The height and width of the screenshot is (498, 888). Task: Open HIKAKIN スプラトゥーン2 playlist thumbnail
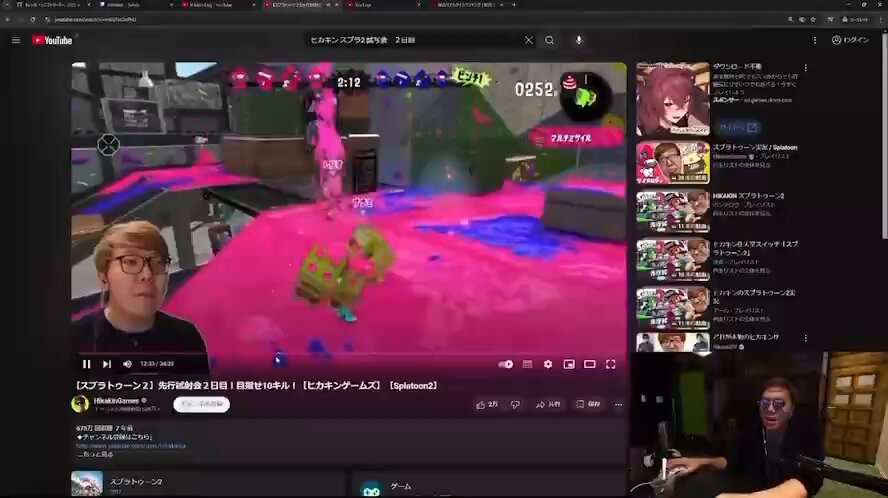pyautogui.click(x=673, y=212)
